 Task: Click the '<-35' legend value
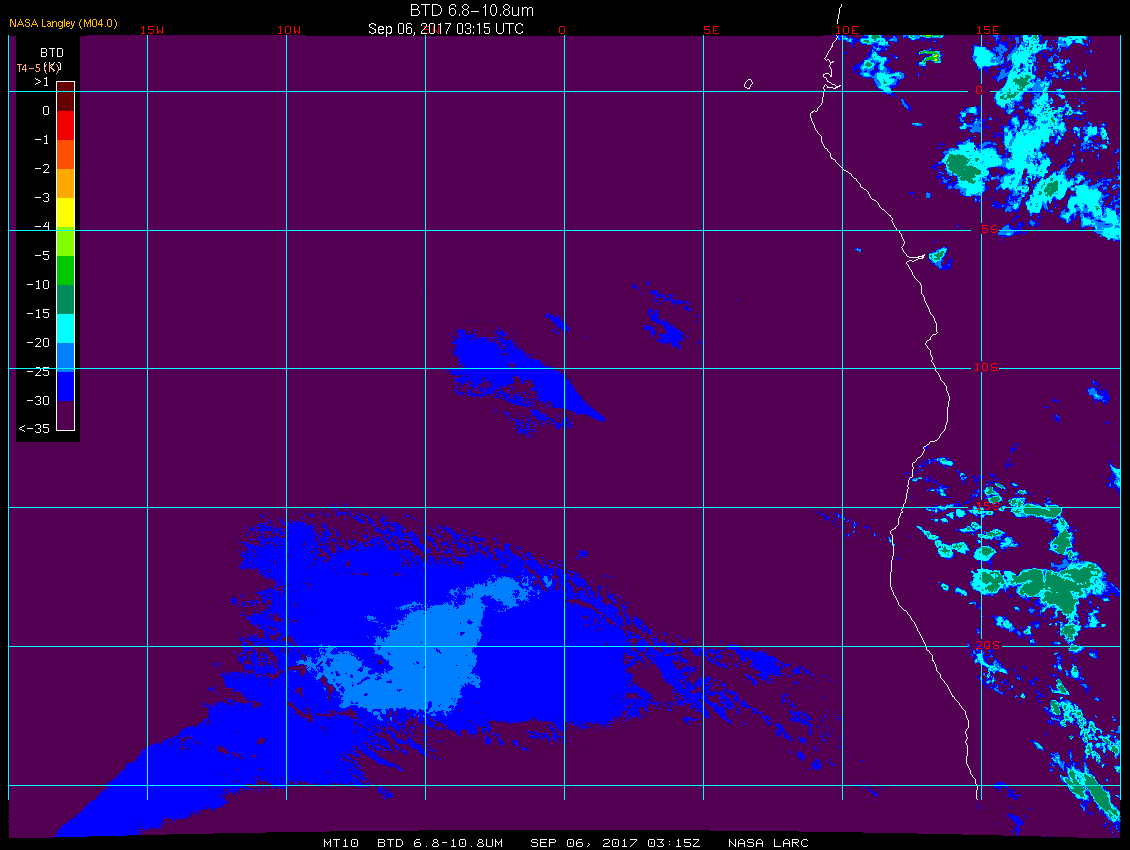(x=35, y=429)
